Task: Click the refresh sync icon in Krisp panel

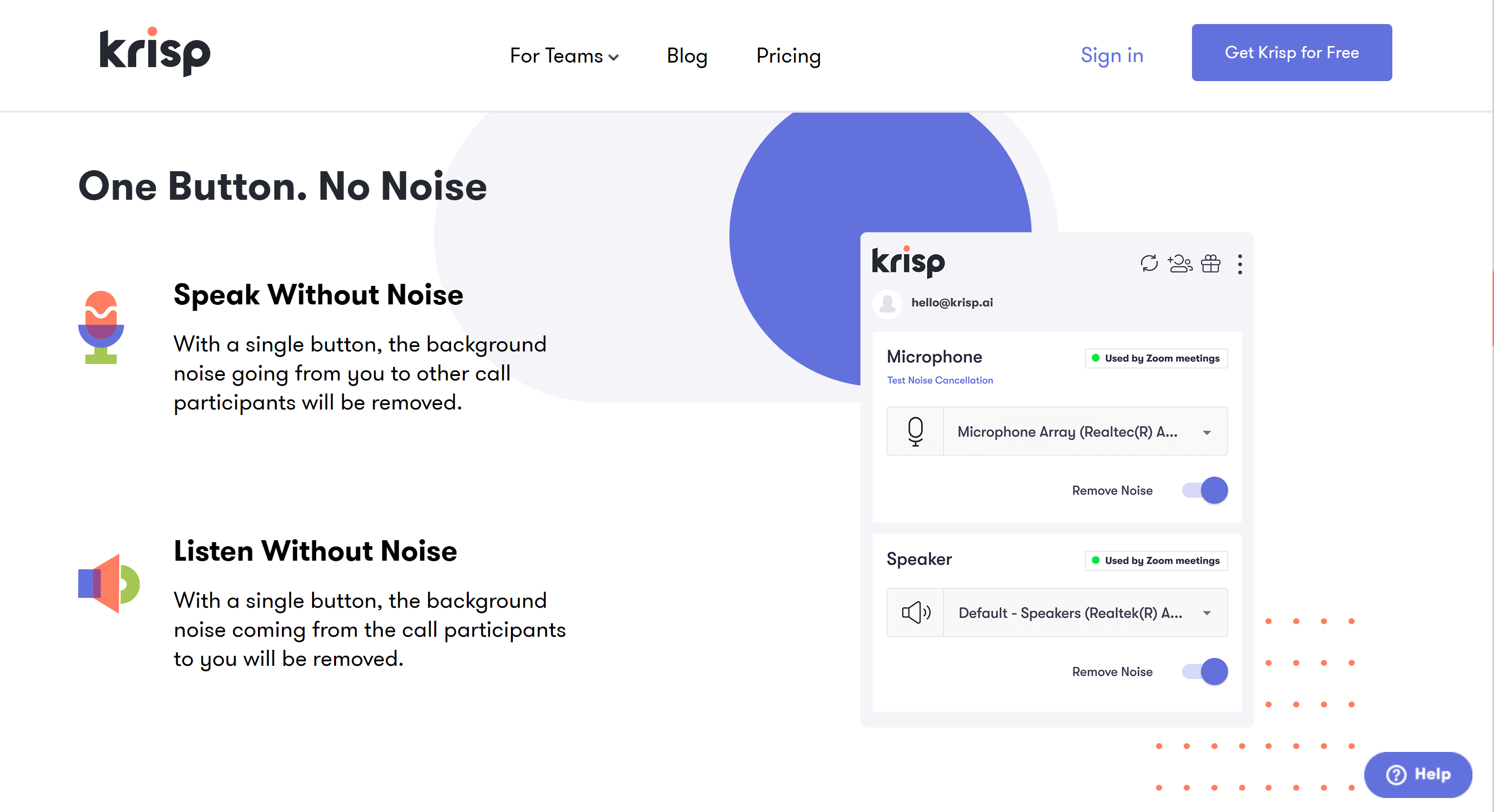Action: tap(1149, 264)
